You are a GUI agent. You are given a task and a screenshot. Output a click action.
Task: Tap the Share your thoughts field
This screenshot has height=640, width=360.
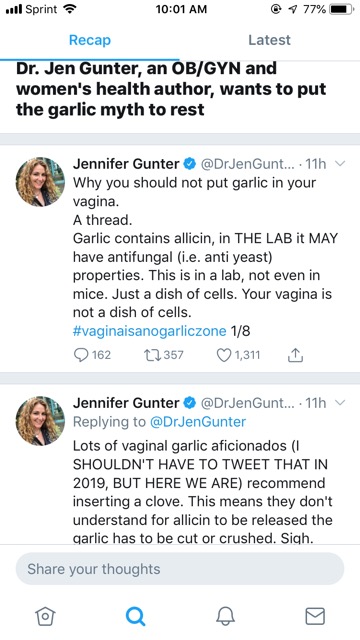pos(180,569)
